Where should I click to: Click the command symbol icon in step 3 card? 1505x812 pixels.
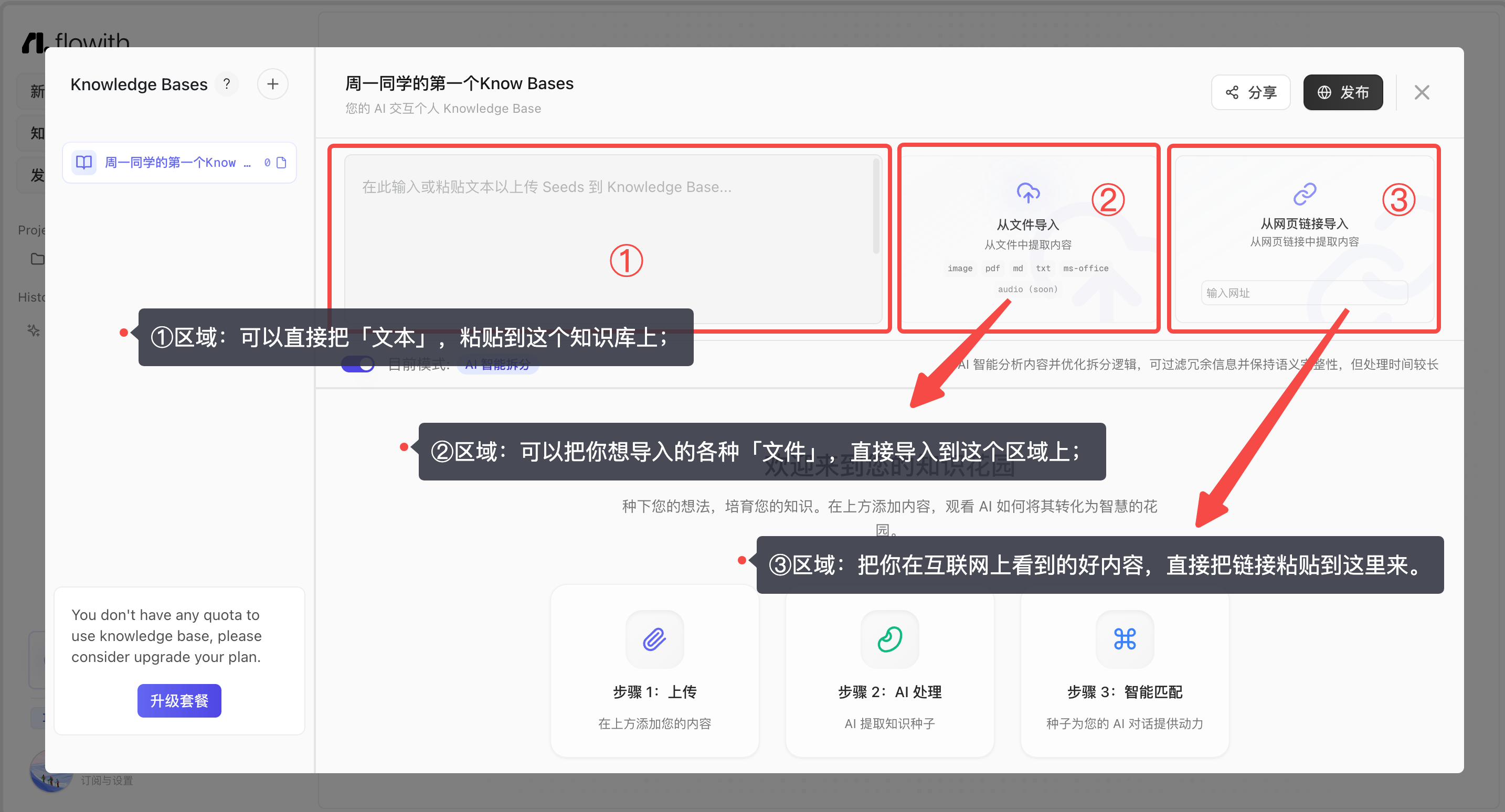(1124, 639)
